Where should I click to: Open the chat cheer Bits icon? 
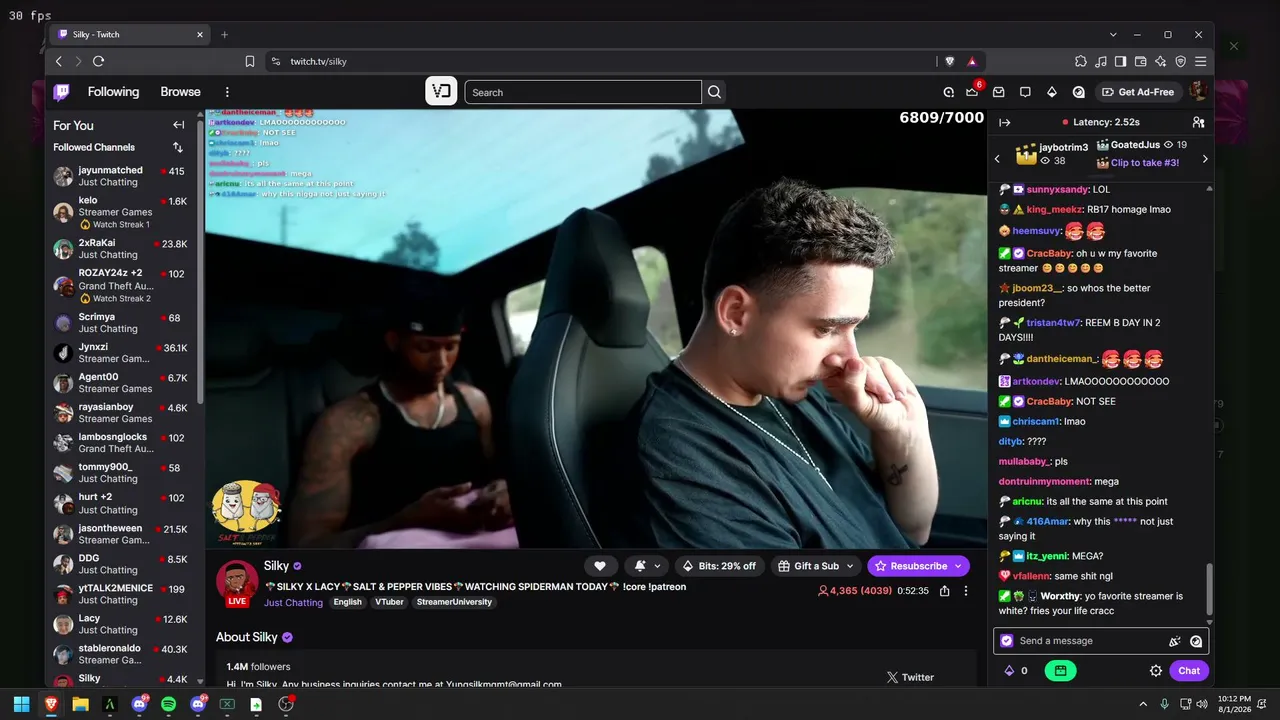(x=1175, y=641)
